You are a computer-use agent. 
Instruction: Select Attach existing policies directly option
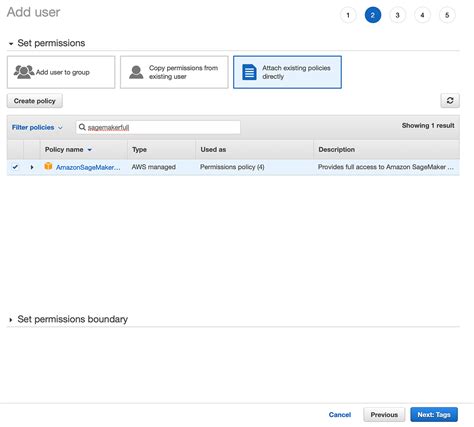coord(287,72)
